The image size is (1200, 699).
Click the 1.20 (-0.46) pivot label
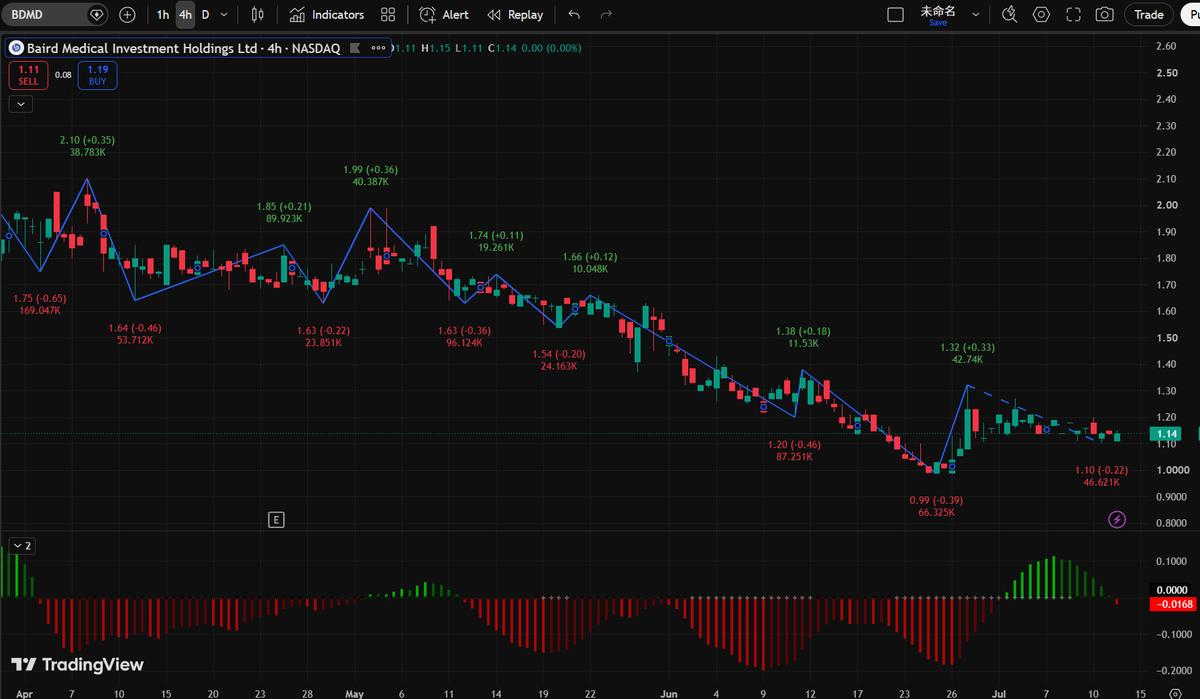click(x=794, y=443)
